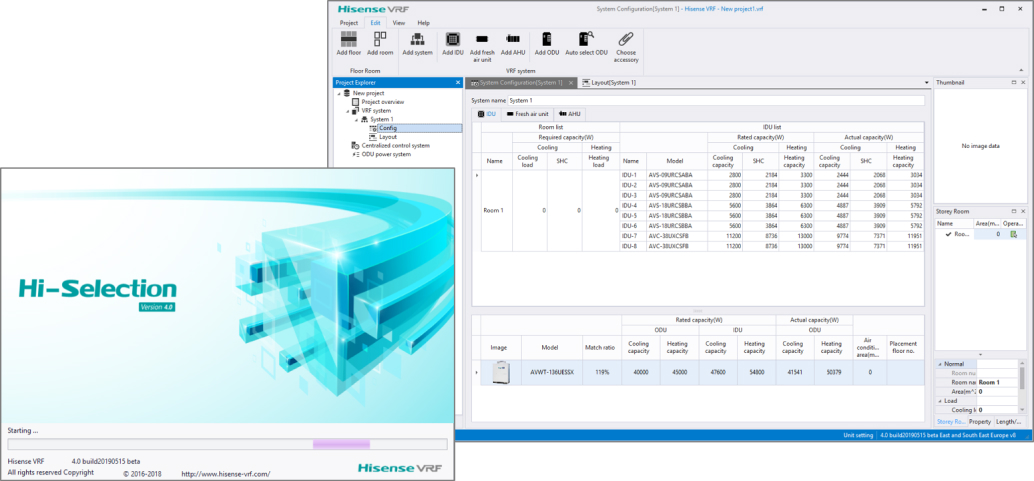Click the Auto select ODU icon
The width and height of the screenshot is (1034, 481).
(586, 39)
